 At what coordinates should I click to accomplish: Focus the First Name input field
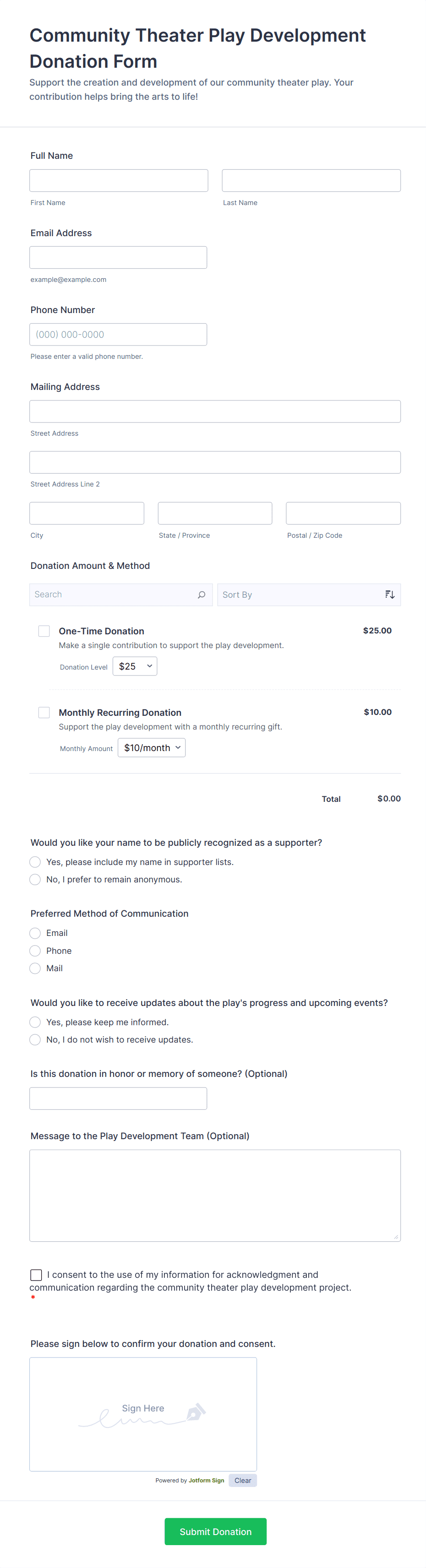coord(119,181)
